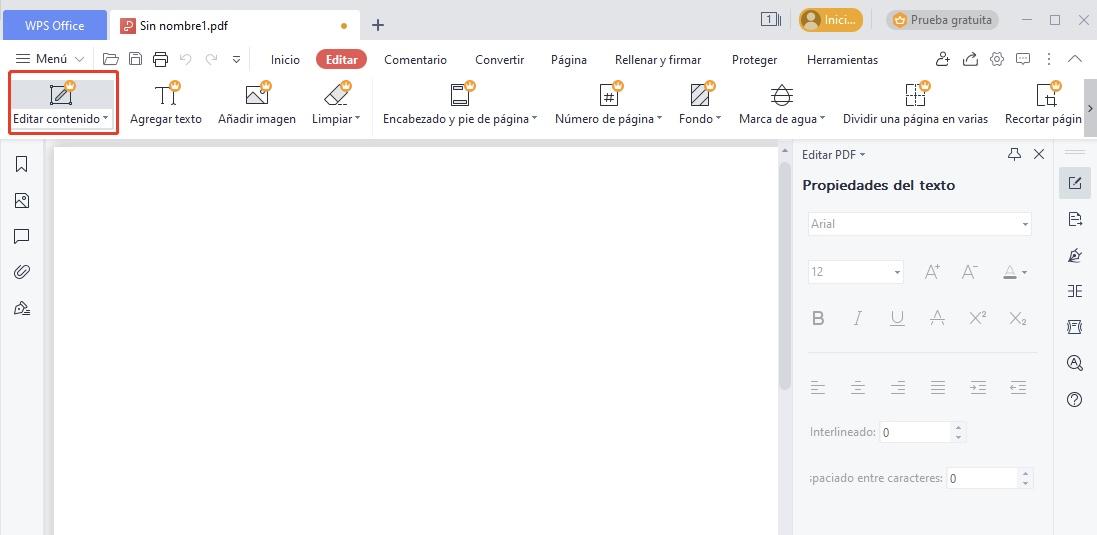This screenshot has width=1097, height=535.
Task: Open the comments sidebar panel
Action: (x=22, y=236)
